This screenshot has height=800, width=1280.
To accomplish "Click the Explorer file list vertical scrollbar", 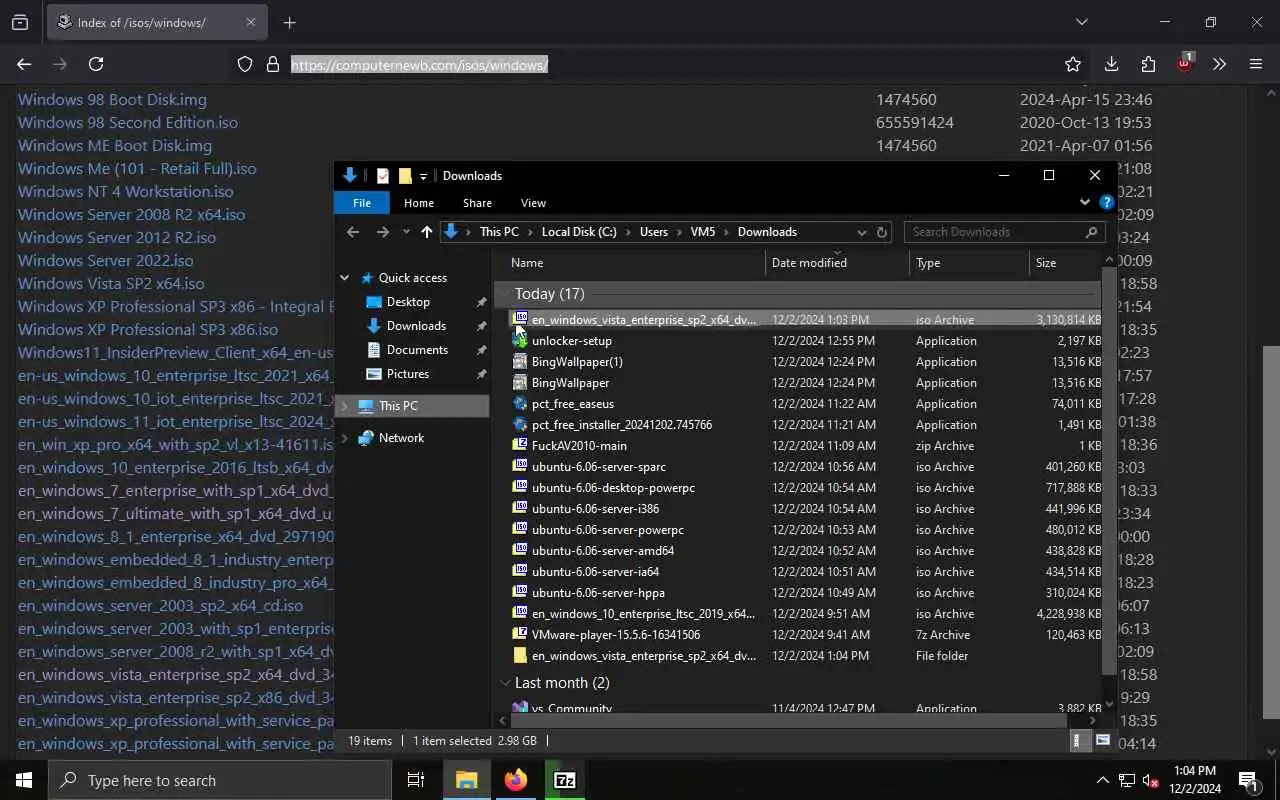I will click(x=1108, y=470).
